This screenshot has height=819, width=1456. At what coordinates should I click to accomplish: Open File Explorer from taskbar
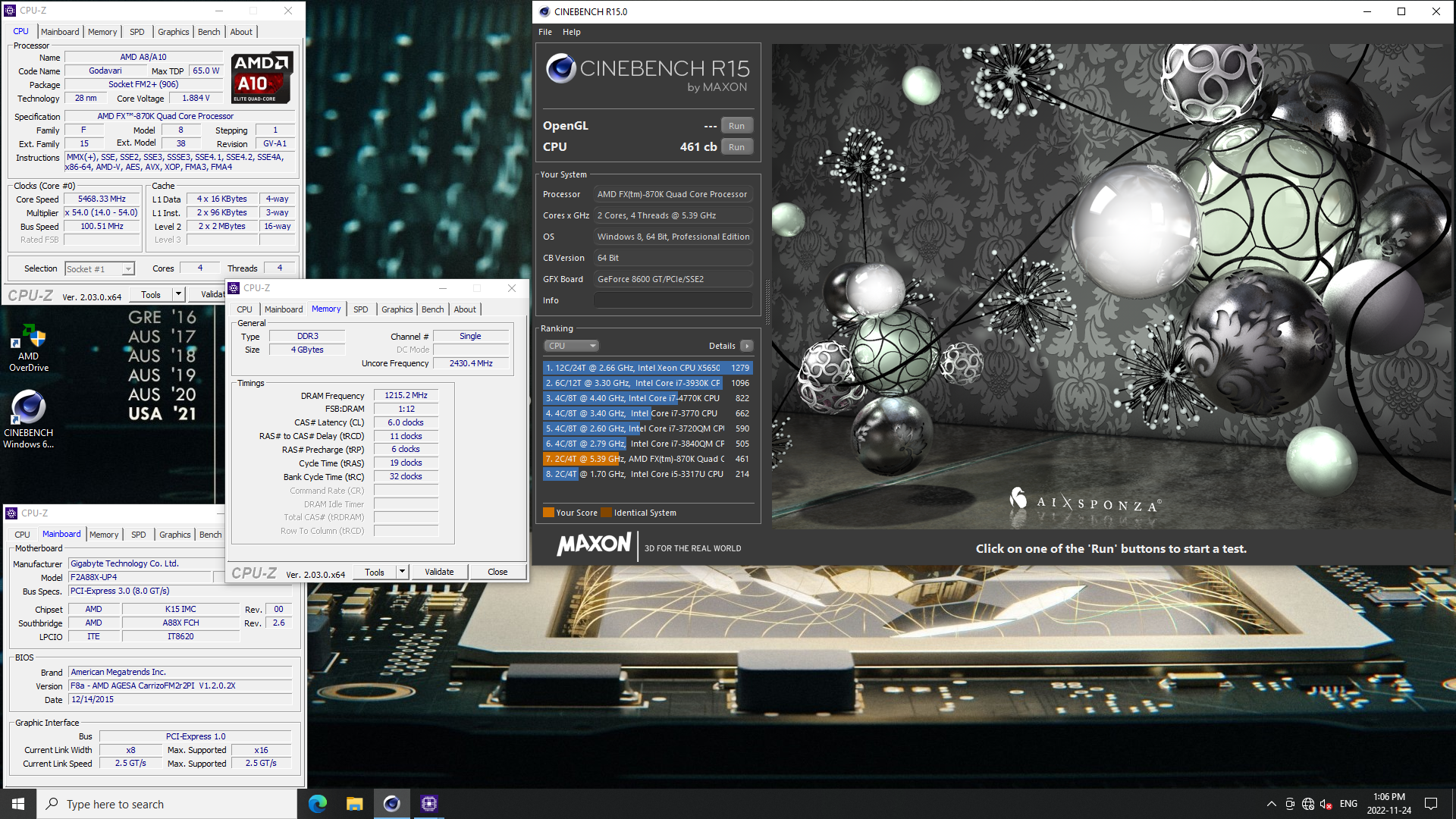click(354, 804)
